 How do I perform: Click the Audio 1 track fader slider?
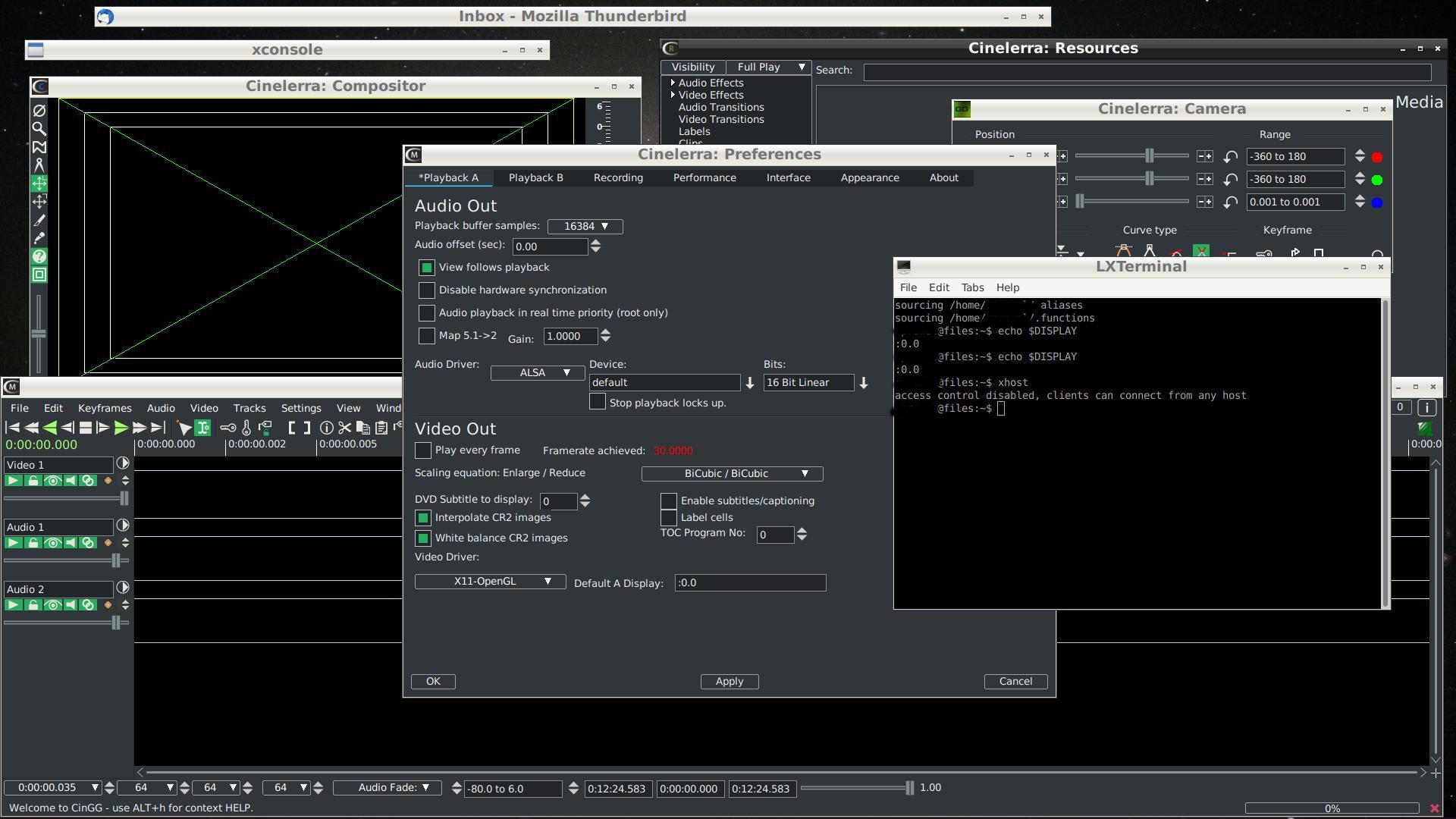click(x=116, y=560)
